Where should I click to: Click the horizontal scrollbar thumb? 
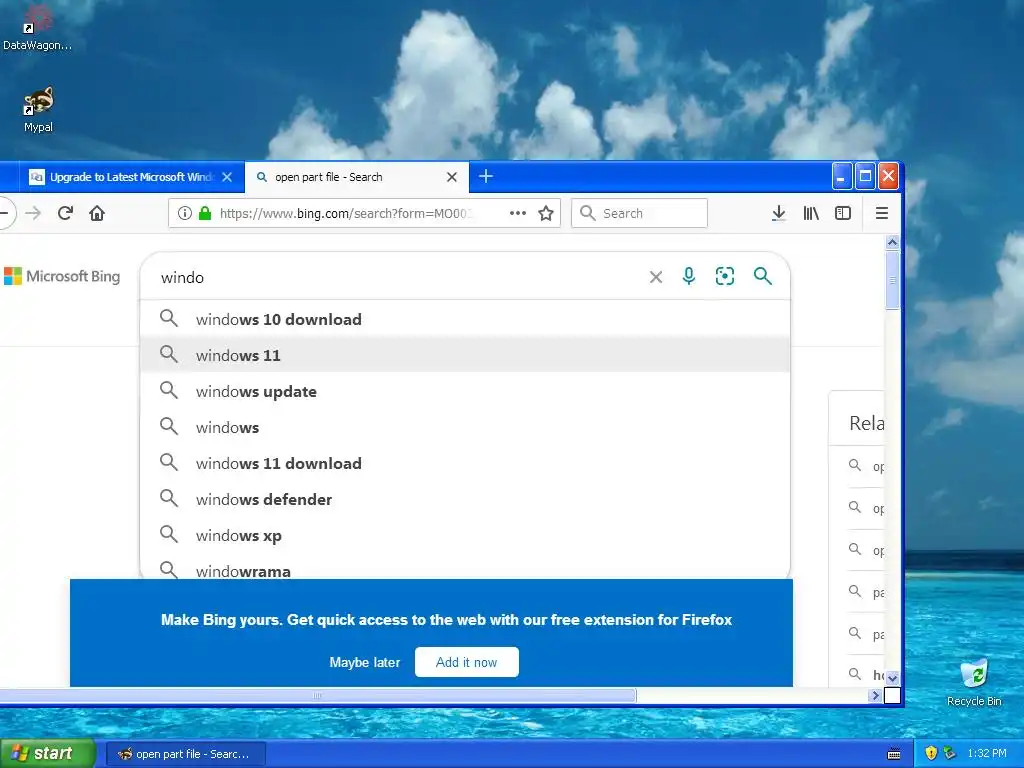click(x=317, y=696)
